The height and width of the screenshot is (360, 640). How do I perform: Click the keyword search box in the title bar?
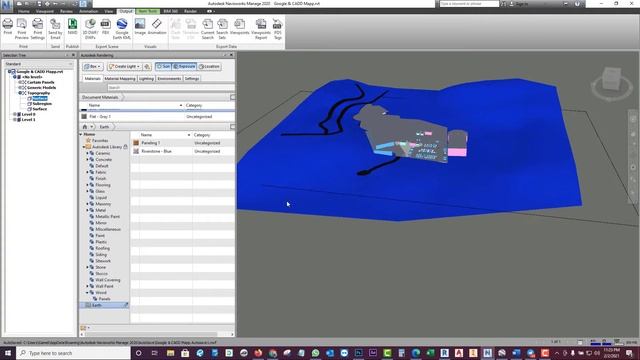pos(469,4)
